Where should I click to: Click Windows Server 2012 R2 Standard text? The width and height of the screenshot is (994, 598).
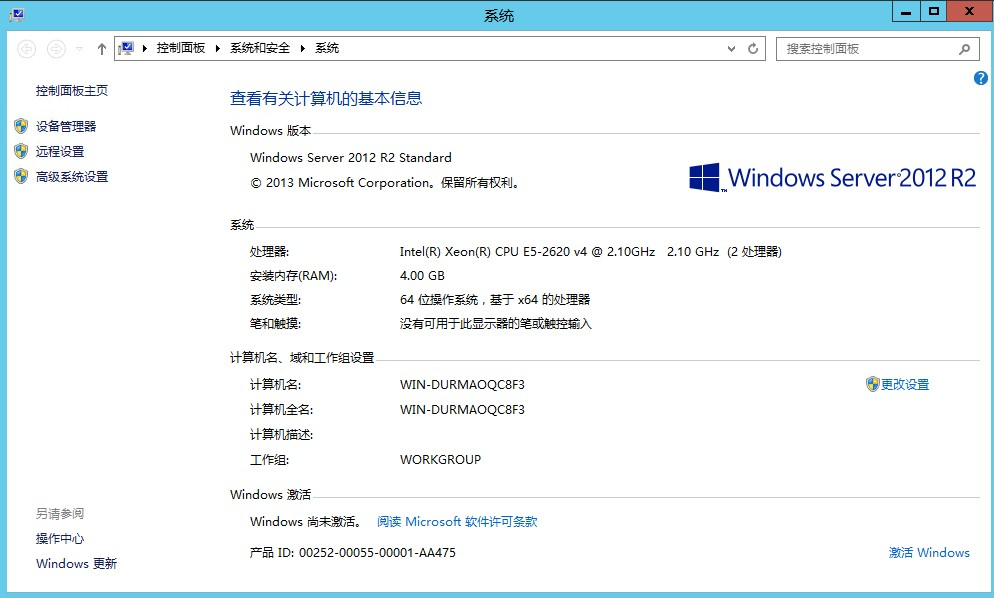(351, 157)
